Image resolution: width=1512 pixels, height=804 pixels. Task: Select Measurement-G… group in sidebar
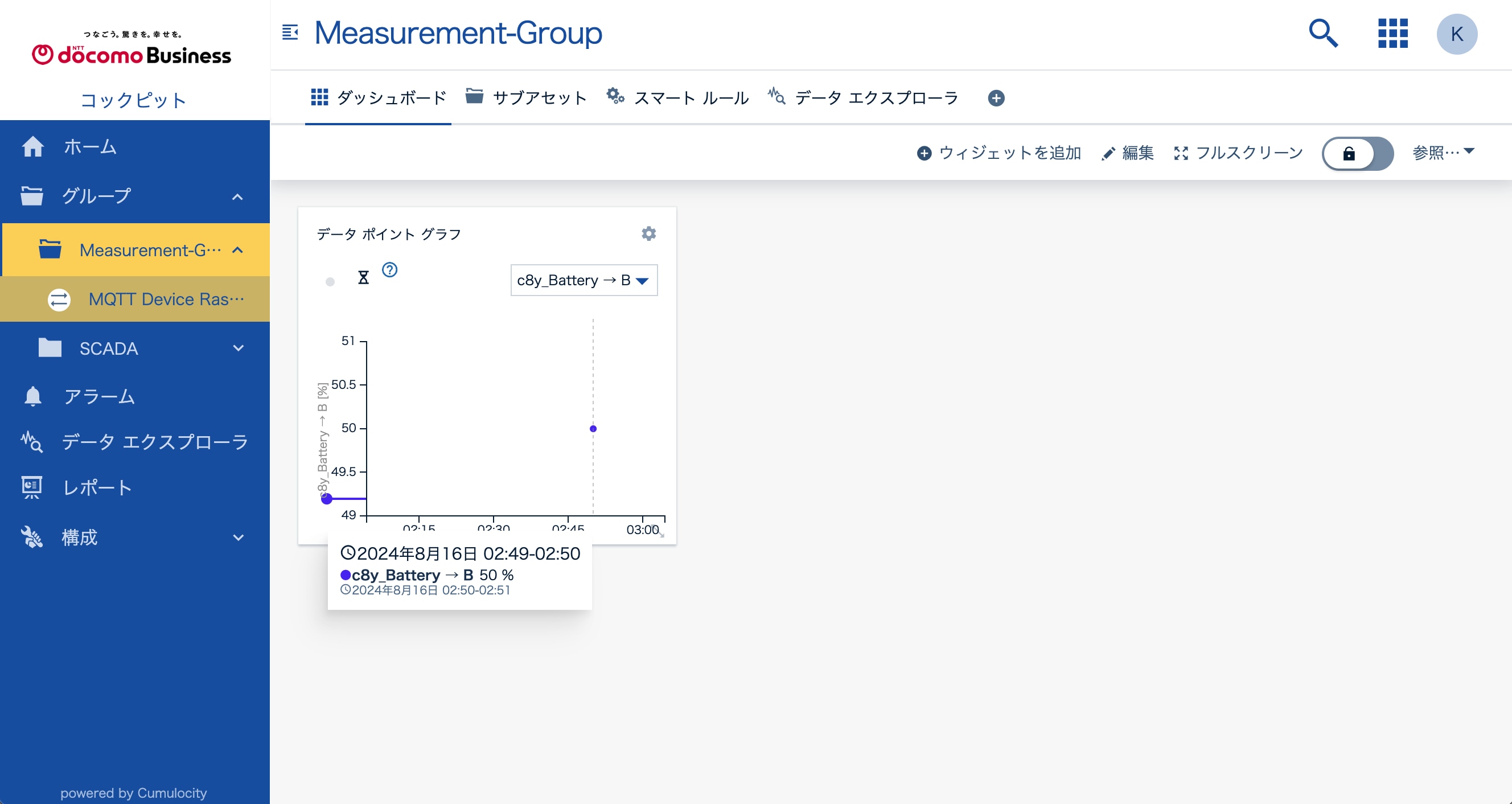click(x=135, y=250)
